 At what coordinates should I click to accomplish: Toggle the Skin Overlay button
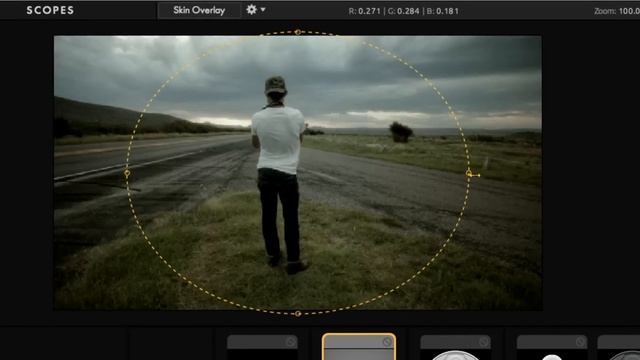pos(199,10)
